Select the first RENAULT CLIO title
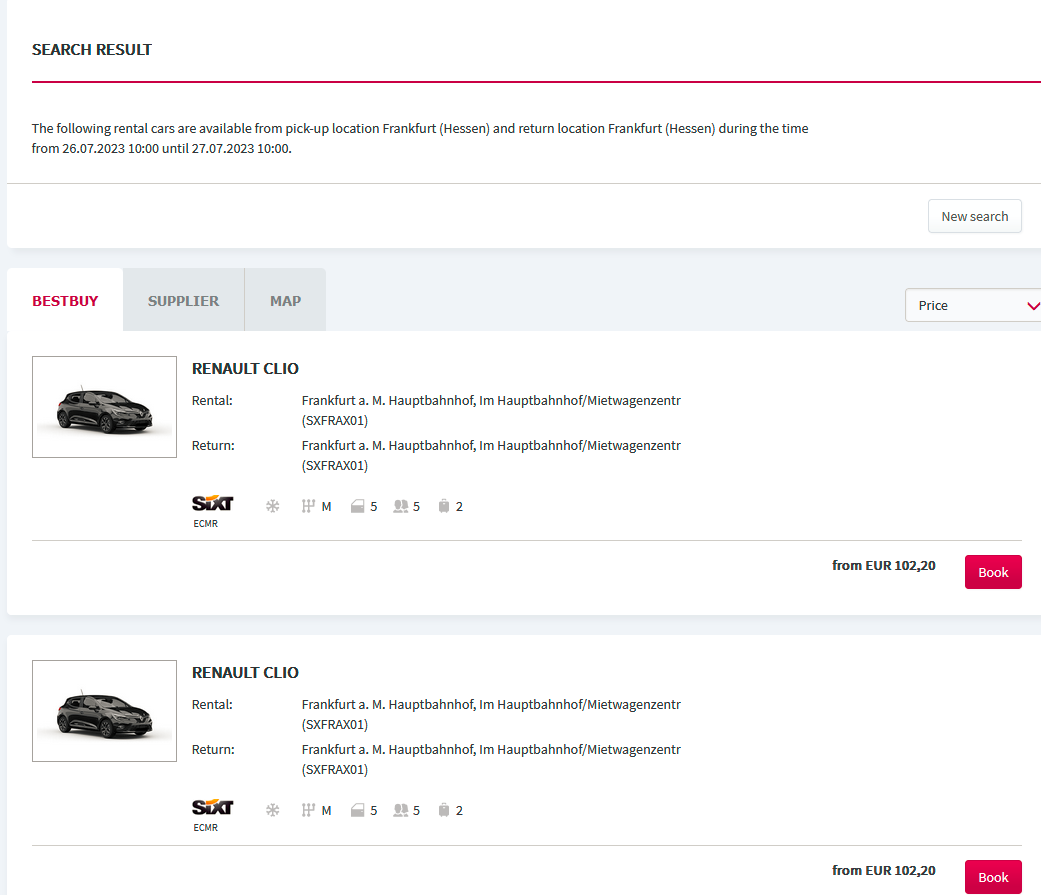The width and height of the screenshot is (1041, 895). pos(245,368)
